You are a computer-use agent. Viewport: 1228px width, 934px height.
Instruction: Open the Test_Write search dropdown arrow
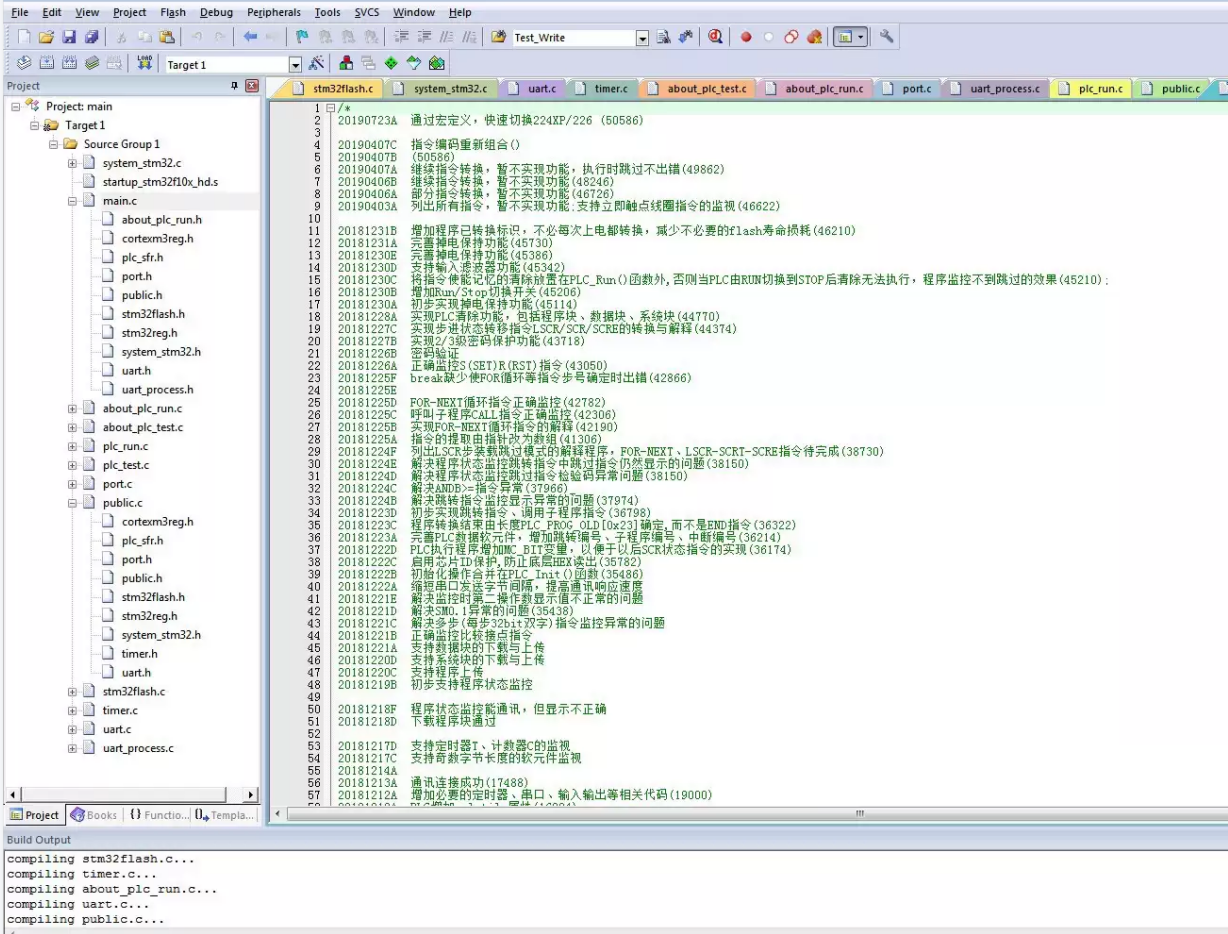(643, 38)
